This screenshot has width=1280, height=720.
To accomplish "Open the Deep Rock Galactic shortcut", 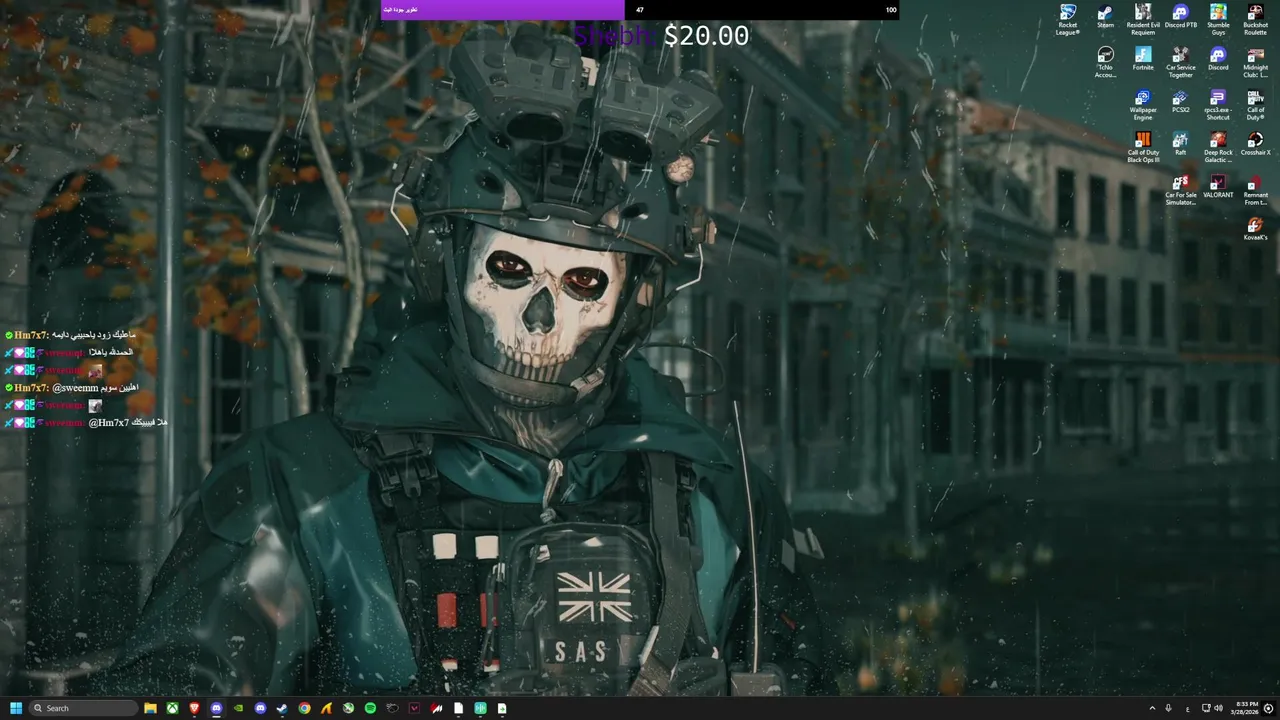I will 1218,148.
